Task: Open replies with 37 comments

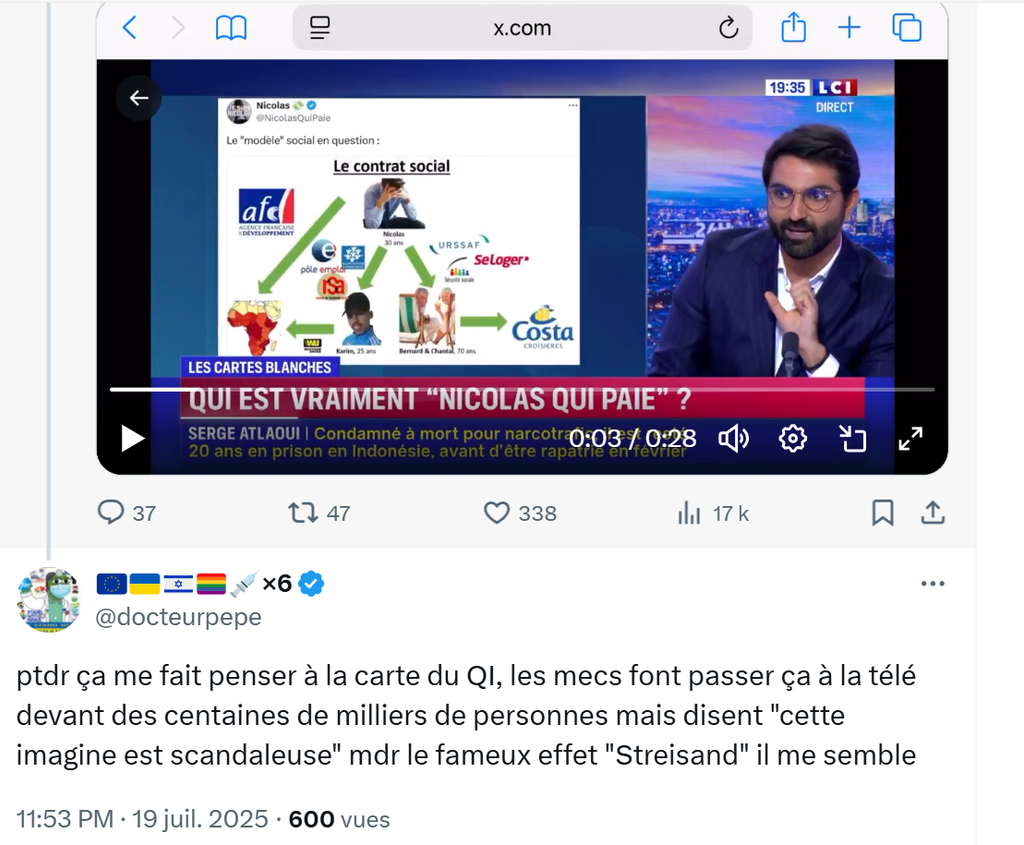Action: 127,513
